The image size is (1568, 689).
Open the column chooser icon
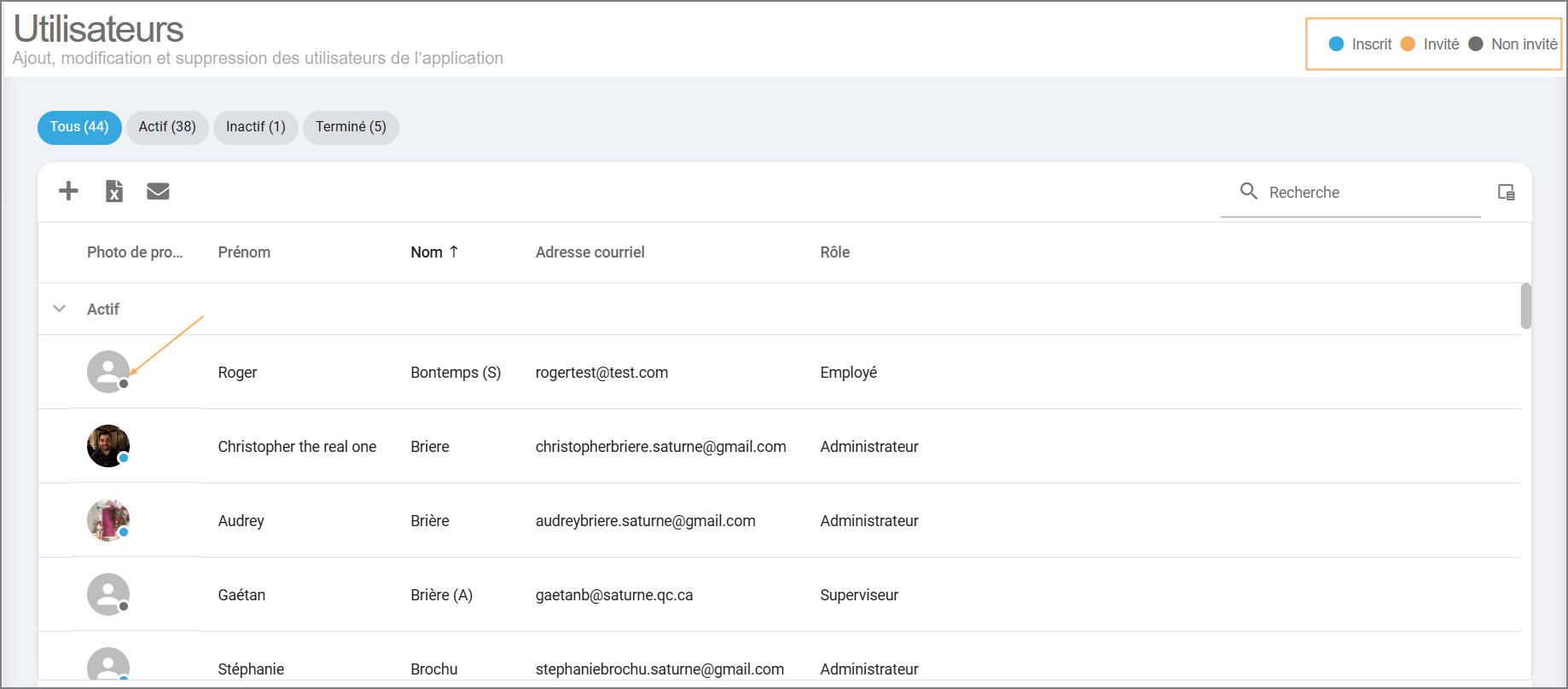click(1506, 192)
